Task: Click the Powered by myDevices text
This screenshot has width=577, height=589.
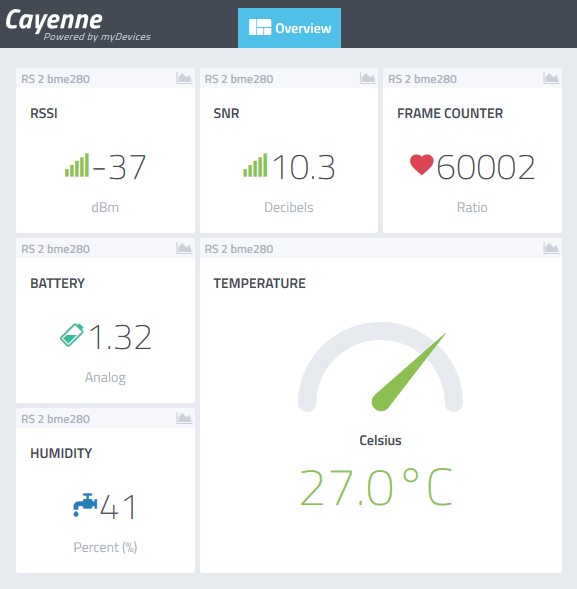Action: click(97, 36)
